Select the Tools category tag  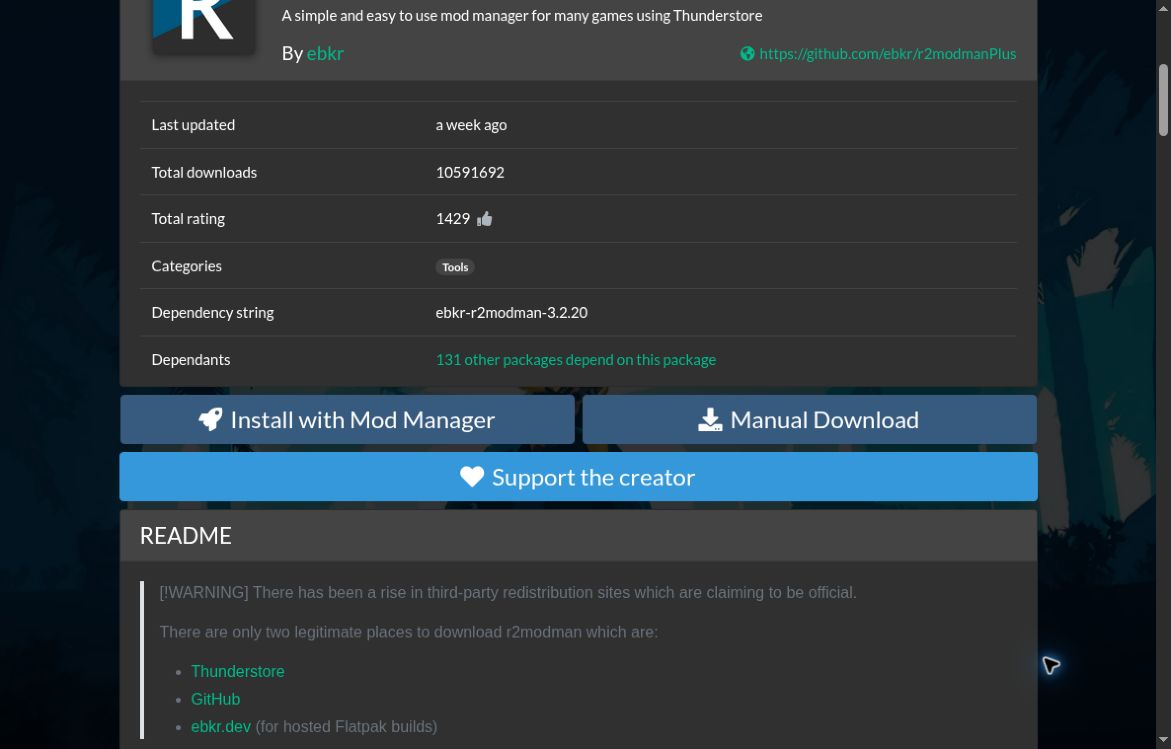pyautogui.click(x=455, y=267)
